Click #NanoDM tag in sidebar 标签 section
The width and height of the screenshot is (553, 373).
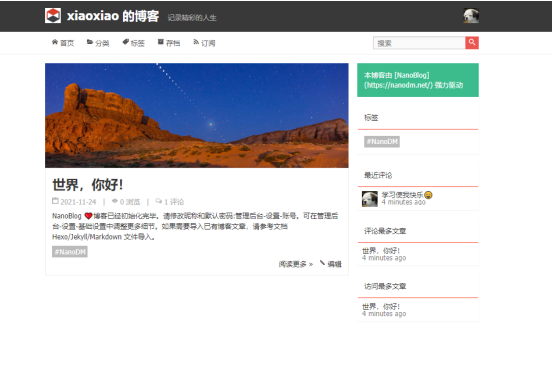tap(382, 141)
